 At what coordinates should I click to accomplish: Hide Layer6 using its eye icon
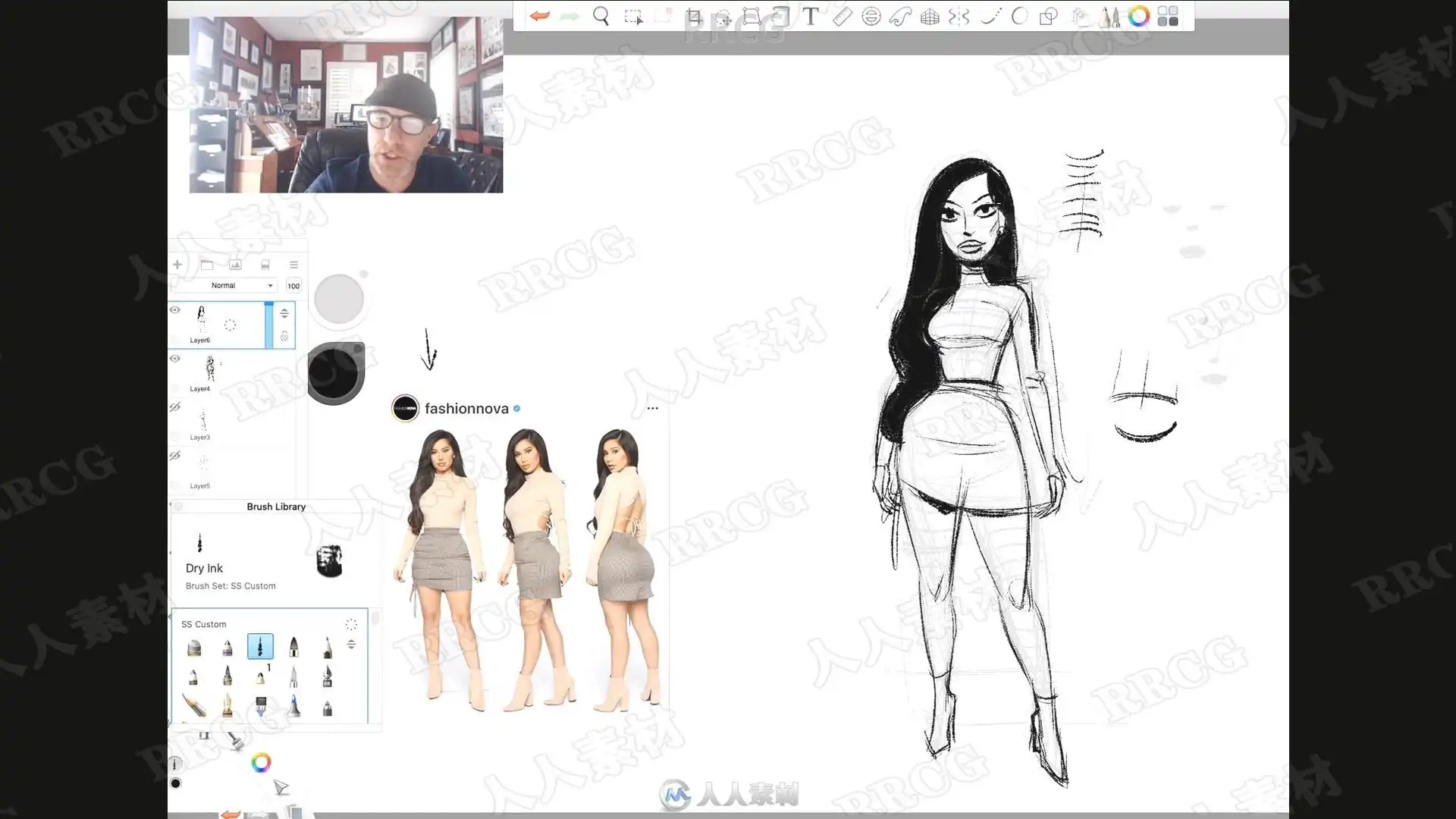pyautogui.click(x=175, y=310)
